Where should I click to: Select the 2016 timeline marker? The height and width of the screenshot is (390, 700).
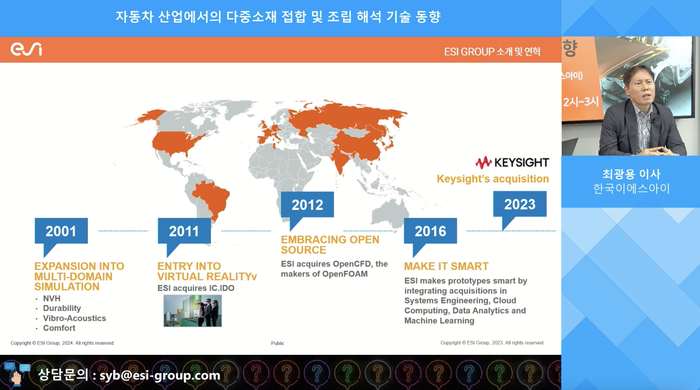point(430,231)
